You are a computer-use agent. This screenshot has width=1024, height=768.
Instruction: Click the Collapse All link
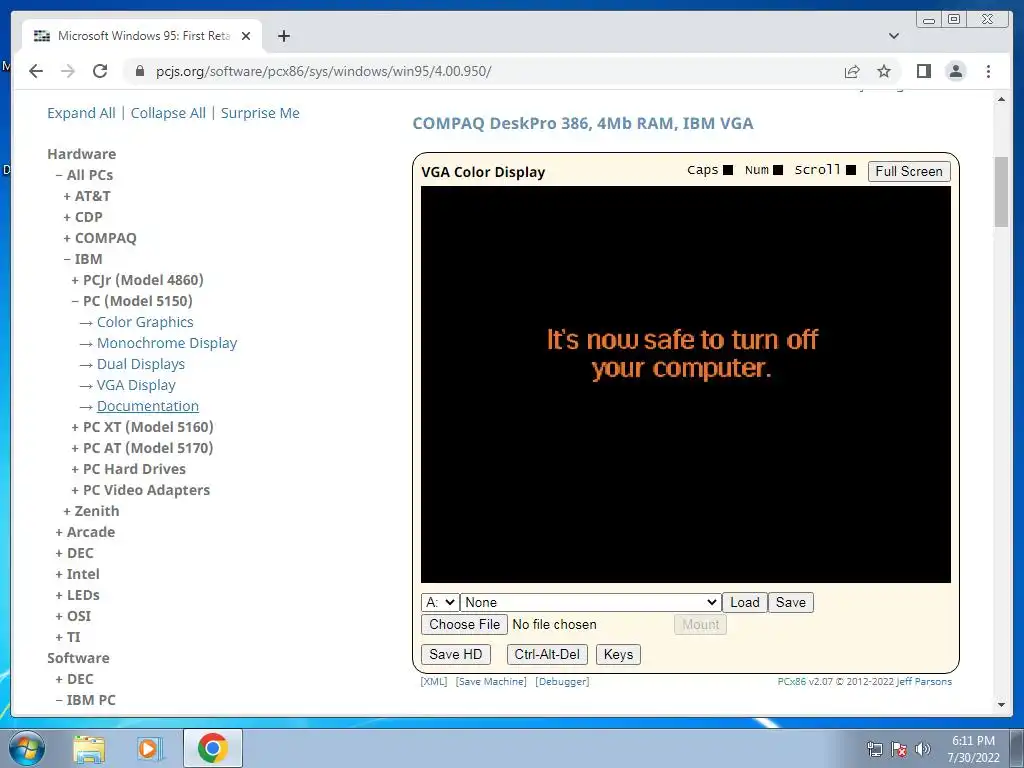(168, 113)
